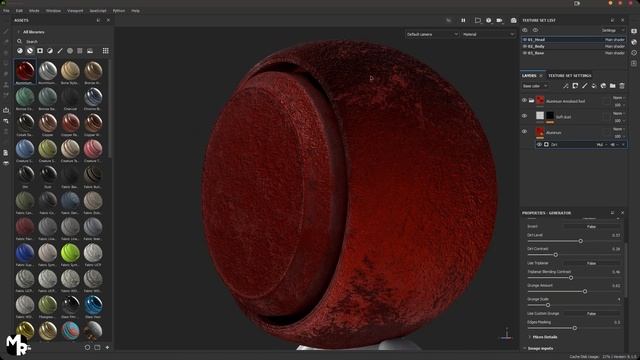The width and height of the screenshot is (640, 360).
Task: Toggle Use Custom Grunge switch
Action: point(591,313)
